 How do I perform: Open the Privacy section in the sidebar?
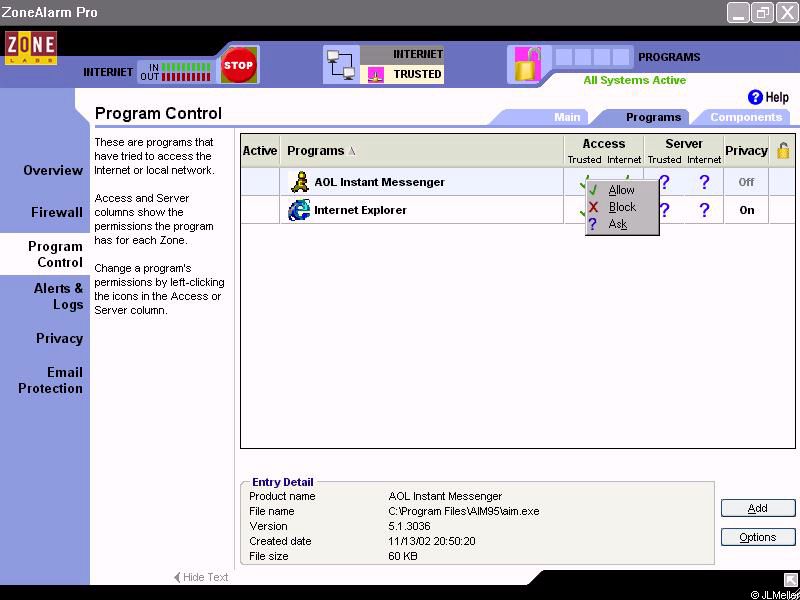tap(59, 338)
